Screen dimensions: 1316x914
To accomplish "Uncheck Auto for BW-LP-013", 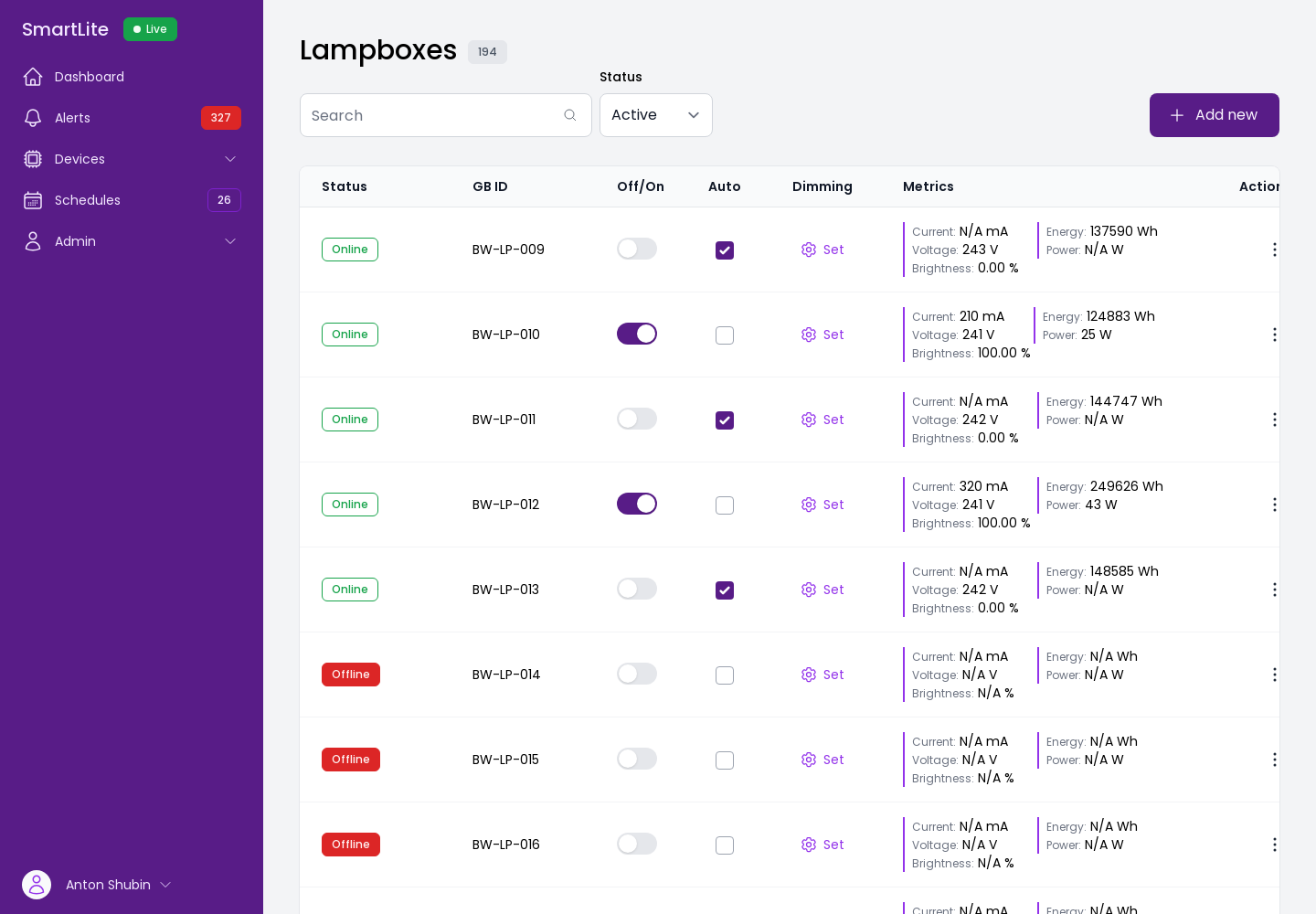I will click(725, 590).
